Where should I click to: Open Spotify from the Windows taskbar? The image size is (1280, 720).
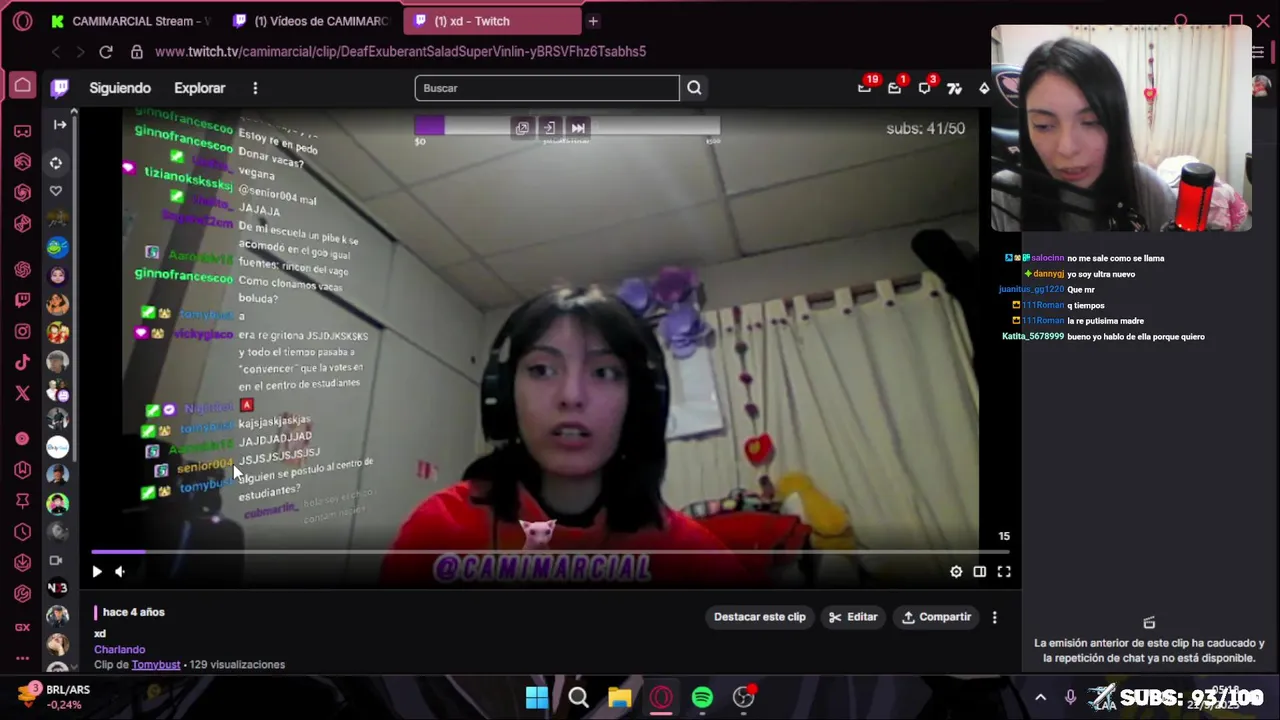click(702, 697)
